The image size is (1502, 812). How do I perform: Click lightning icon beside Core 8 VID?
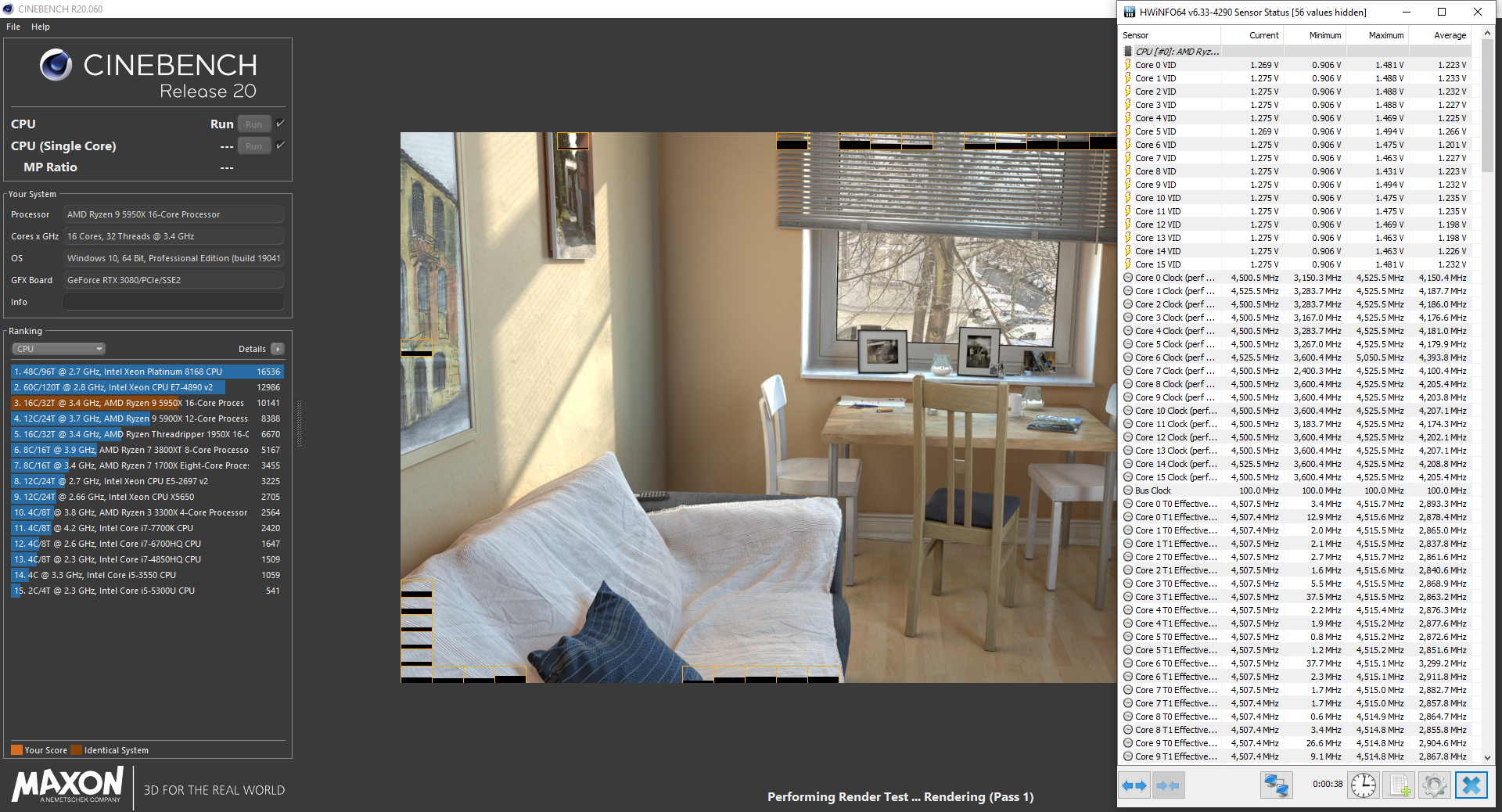(1128, 171)
